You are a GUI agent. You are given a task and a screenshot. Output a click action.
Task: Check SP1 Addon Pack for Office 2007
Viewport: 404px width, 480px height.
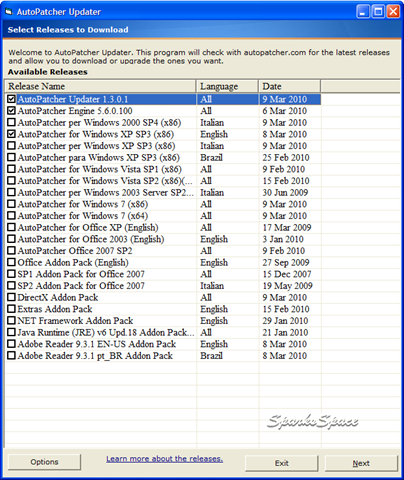point(11,274)
